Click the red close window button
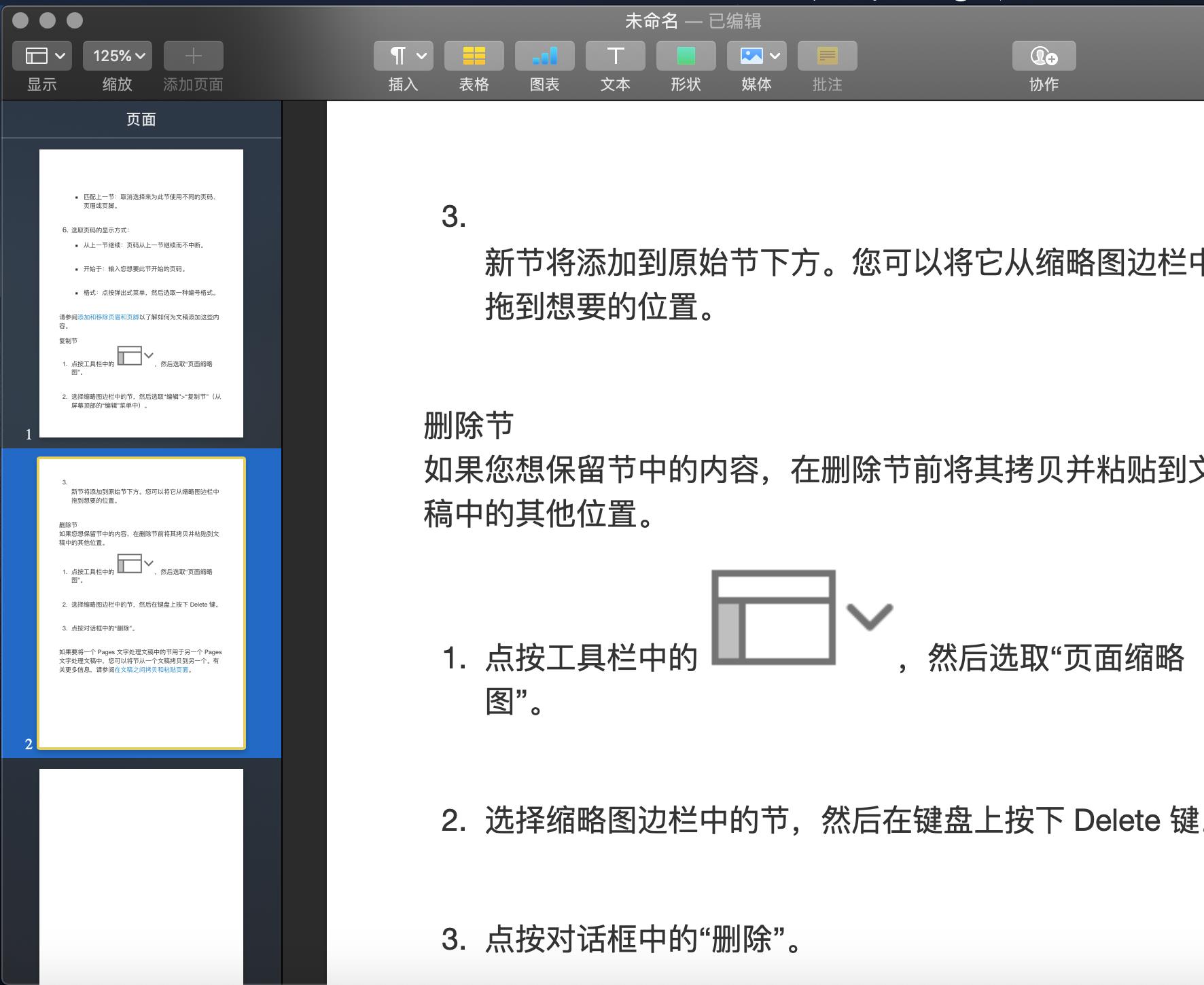 coord(20,20)
